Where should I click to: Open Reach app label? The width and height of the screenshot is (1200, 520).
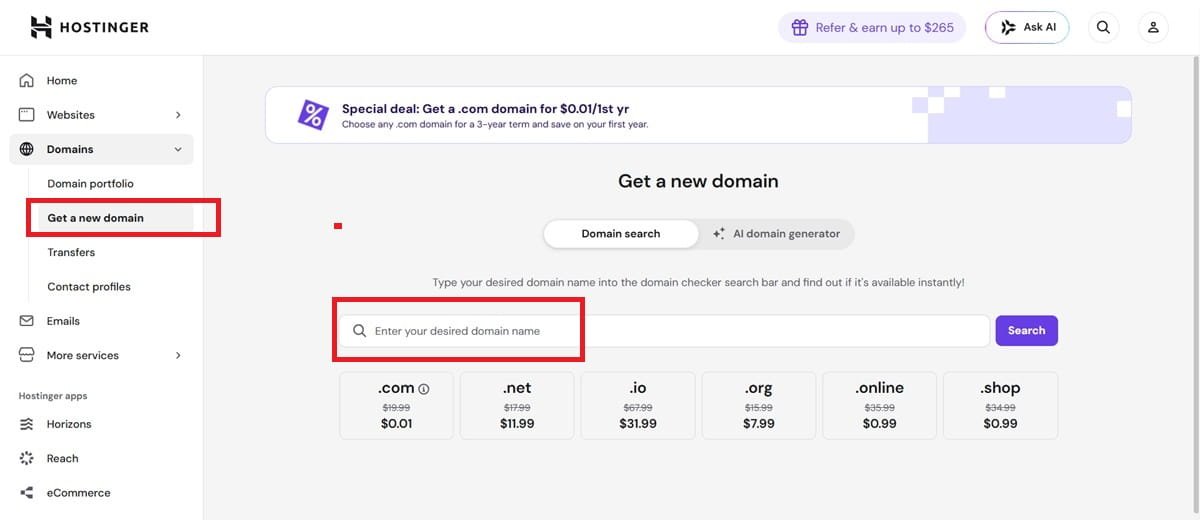click(62, 459)
